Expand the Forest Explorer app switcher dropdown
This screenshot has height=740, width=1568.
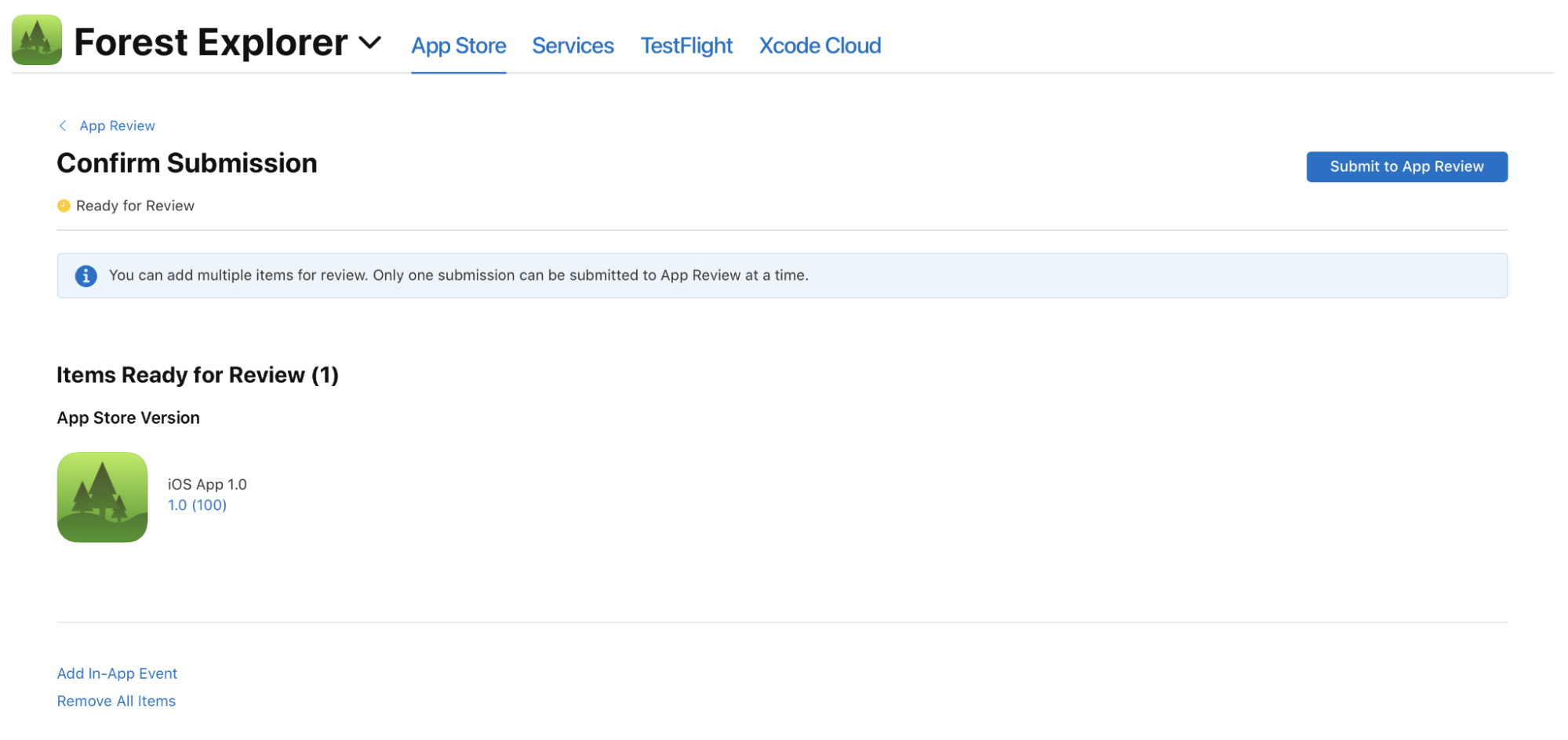click(370, 44)
